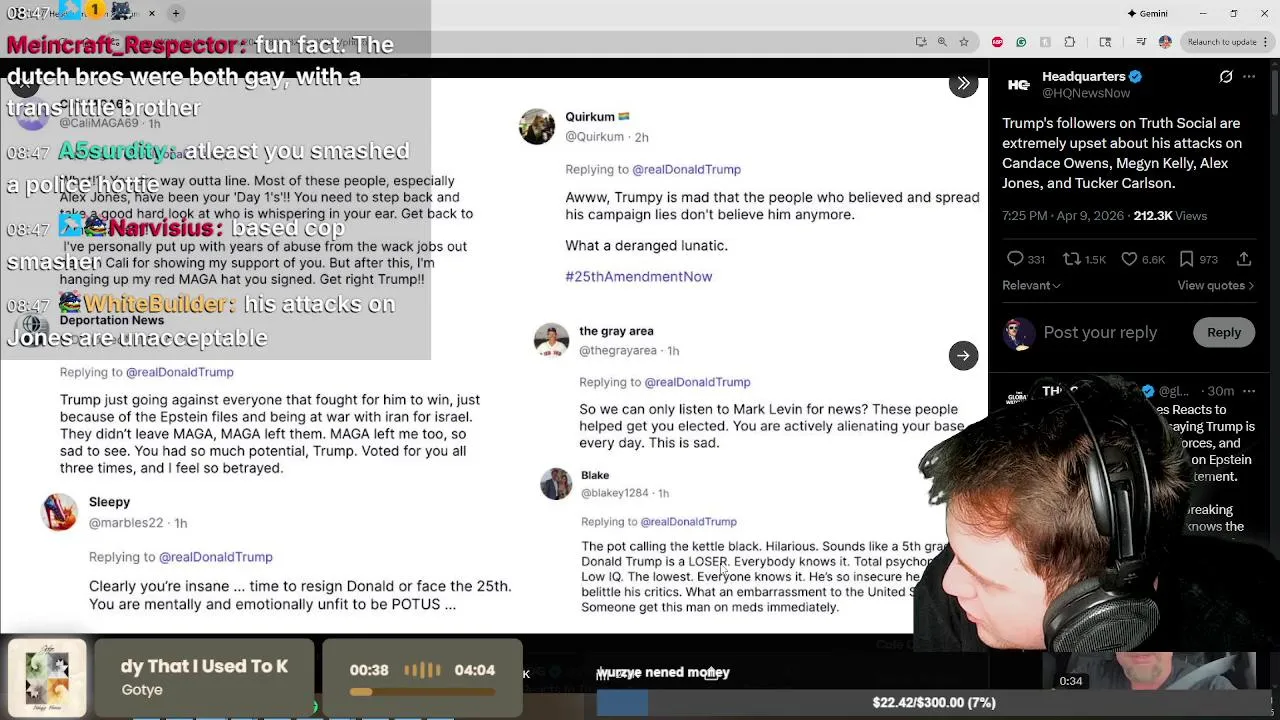Click Quirkum's profile avatar
This screenshot has width=1280, height=720.
click(537, 127)
